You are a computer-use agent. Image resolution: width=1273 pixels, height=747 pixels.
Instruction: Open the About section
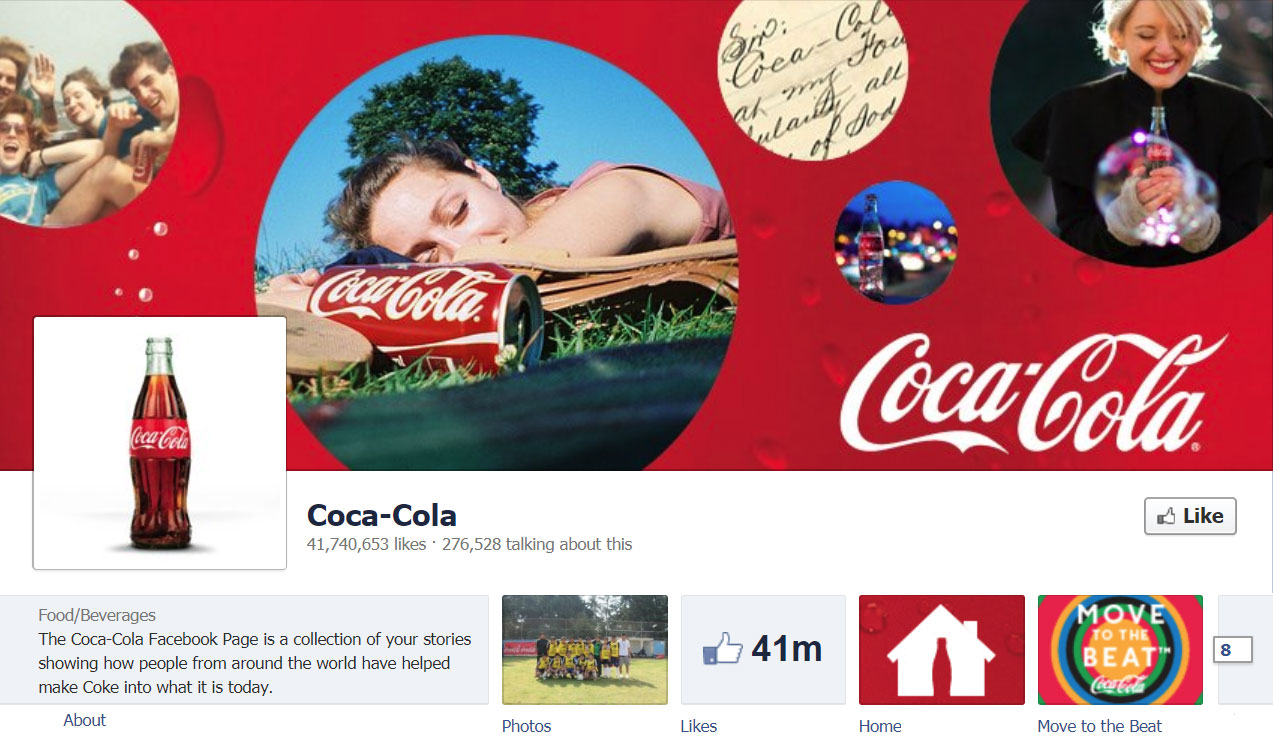click(84, 719)
